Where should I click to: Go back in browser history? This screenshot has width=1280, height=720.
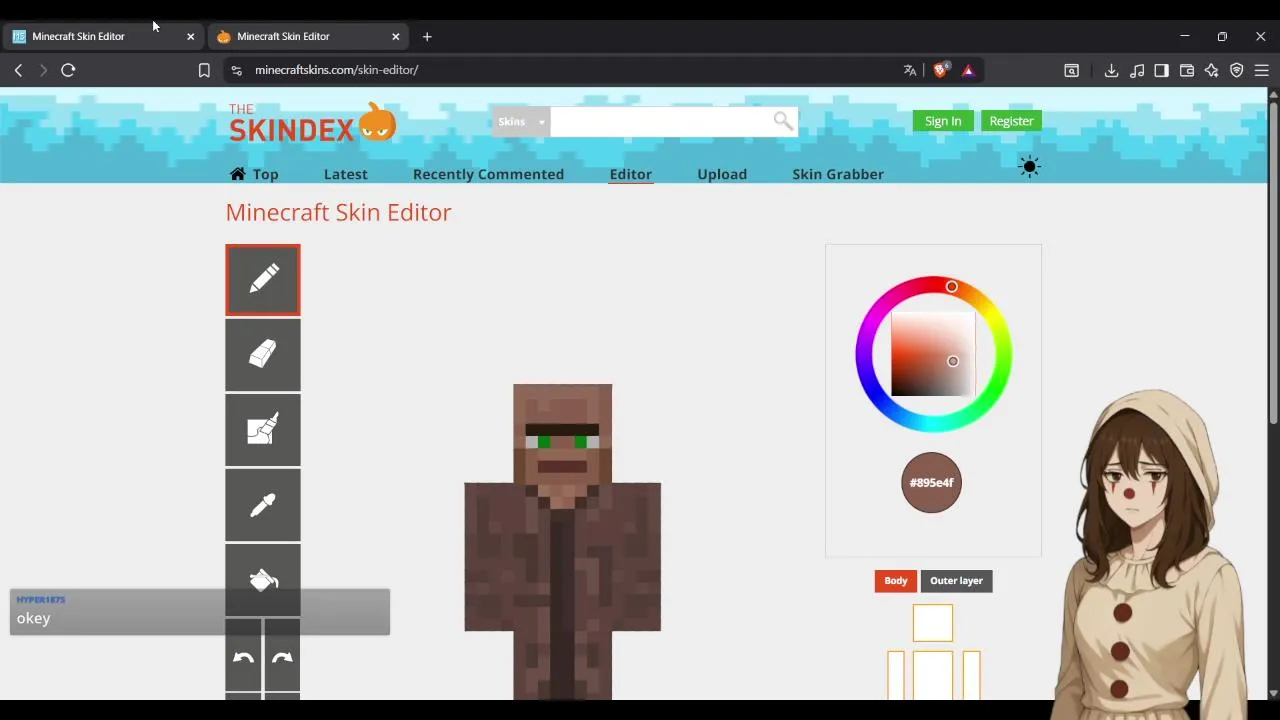(x=18, y=70)
